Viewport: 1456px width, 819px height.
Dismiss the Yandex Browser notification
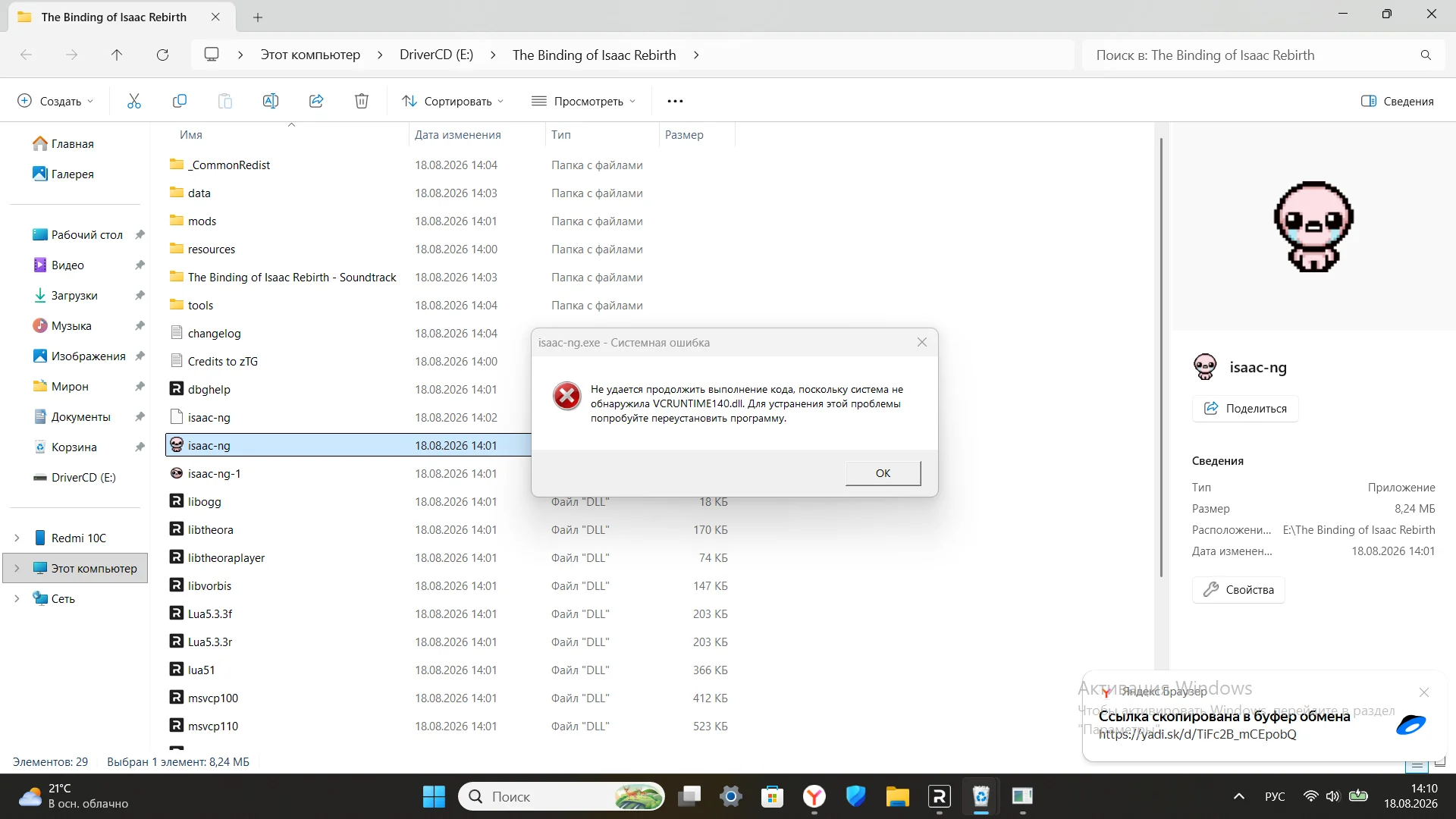[1424, 692]
